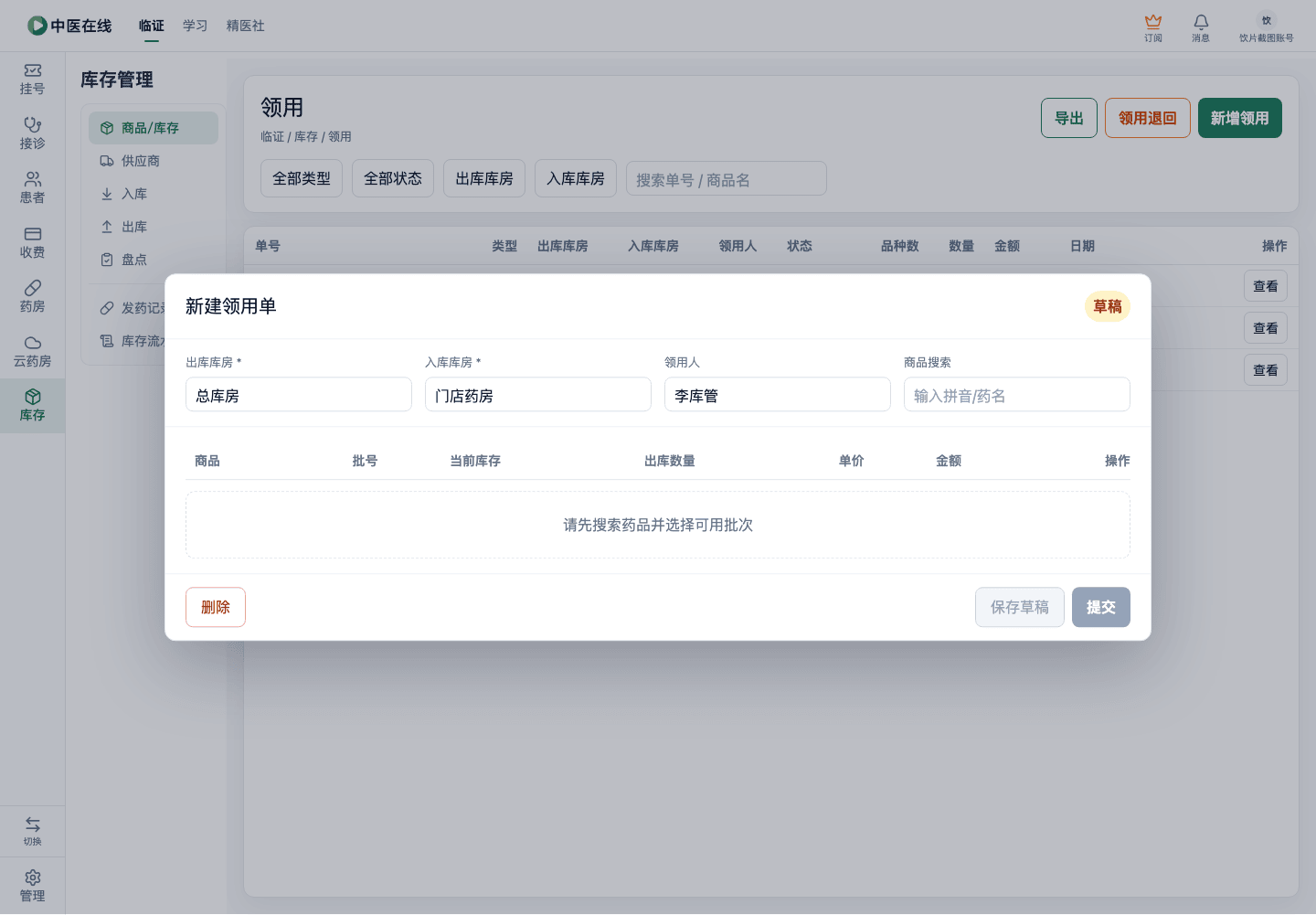1316x915 pixels.
Task: Select the 库存 inventory sidebar icon
Action: tap(33, 397)
